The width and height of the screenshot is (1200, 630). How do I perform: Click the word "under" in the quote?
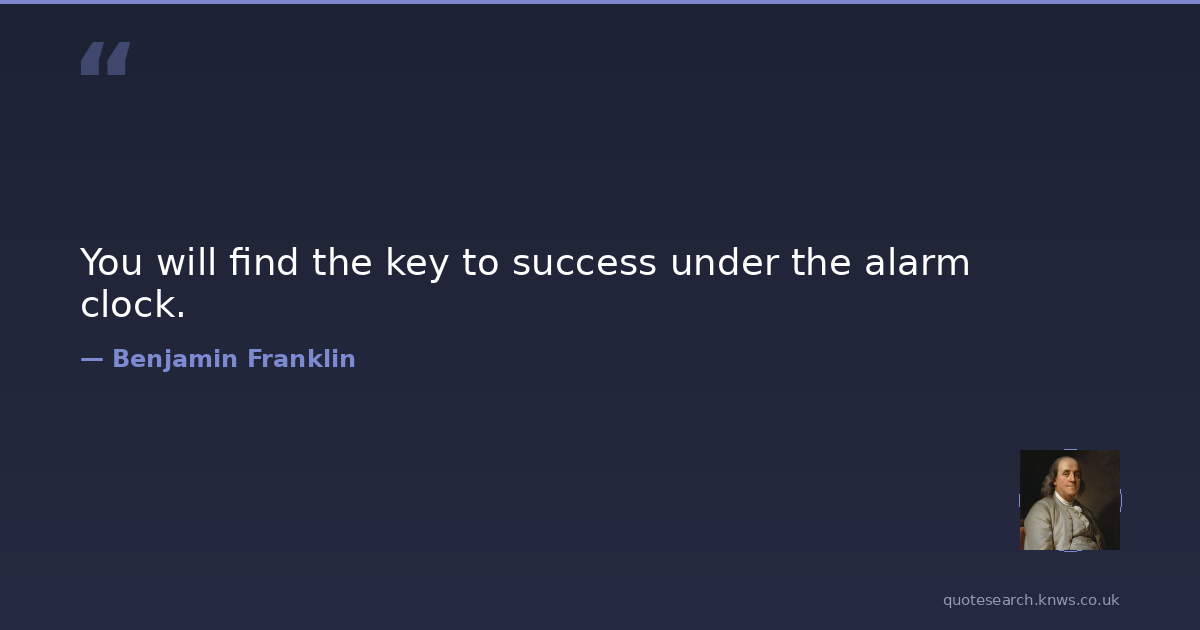(x=724, y=263)
